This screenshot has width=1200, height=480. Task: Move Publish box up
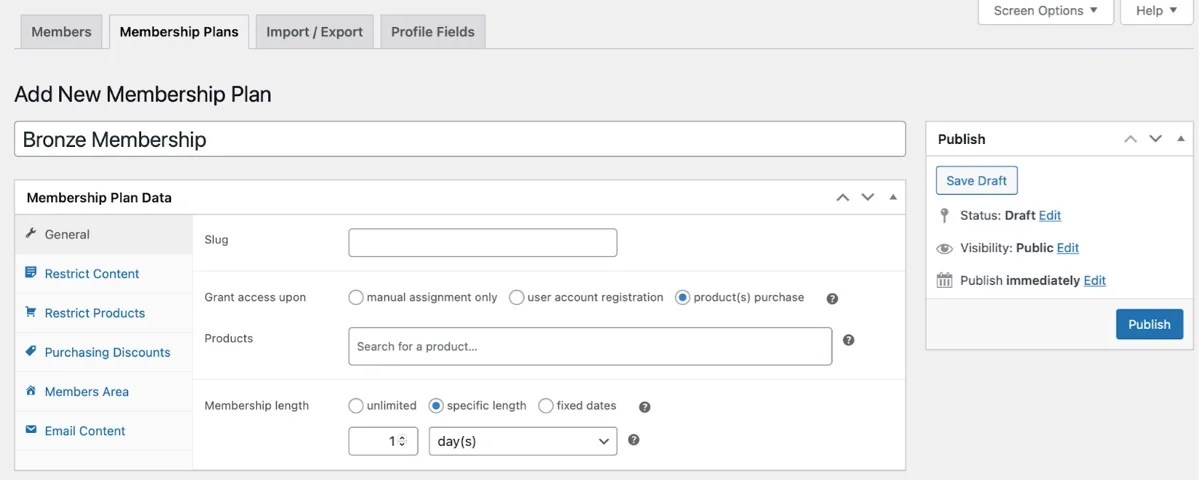(1131, 139)
